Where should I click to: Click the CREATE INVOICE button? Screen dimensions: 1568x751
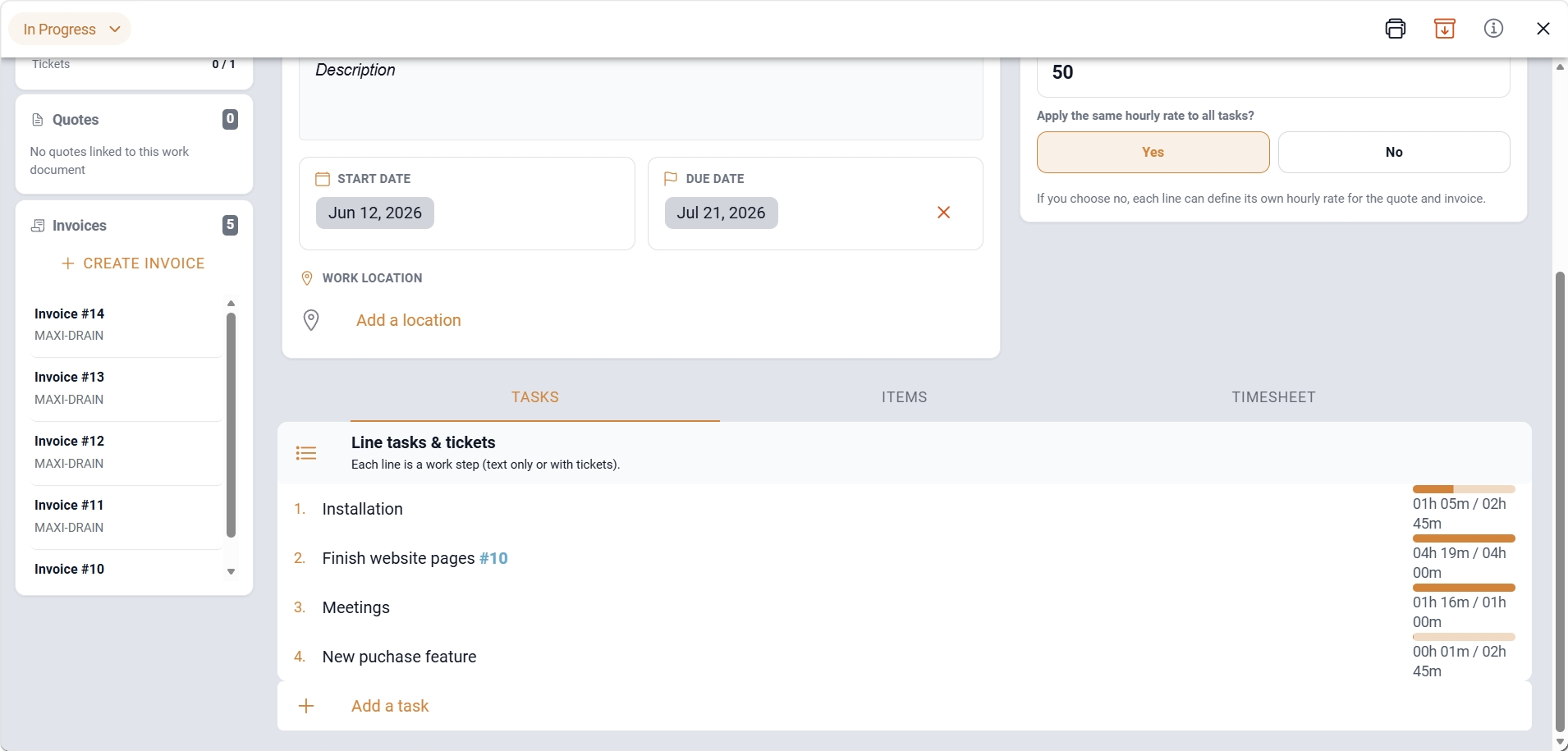[x=133, y=263]
